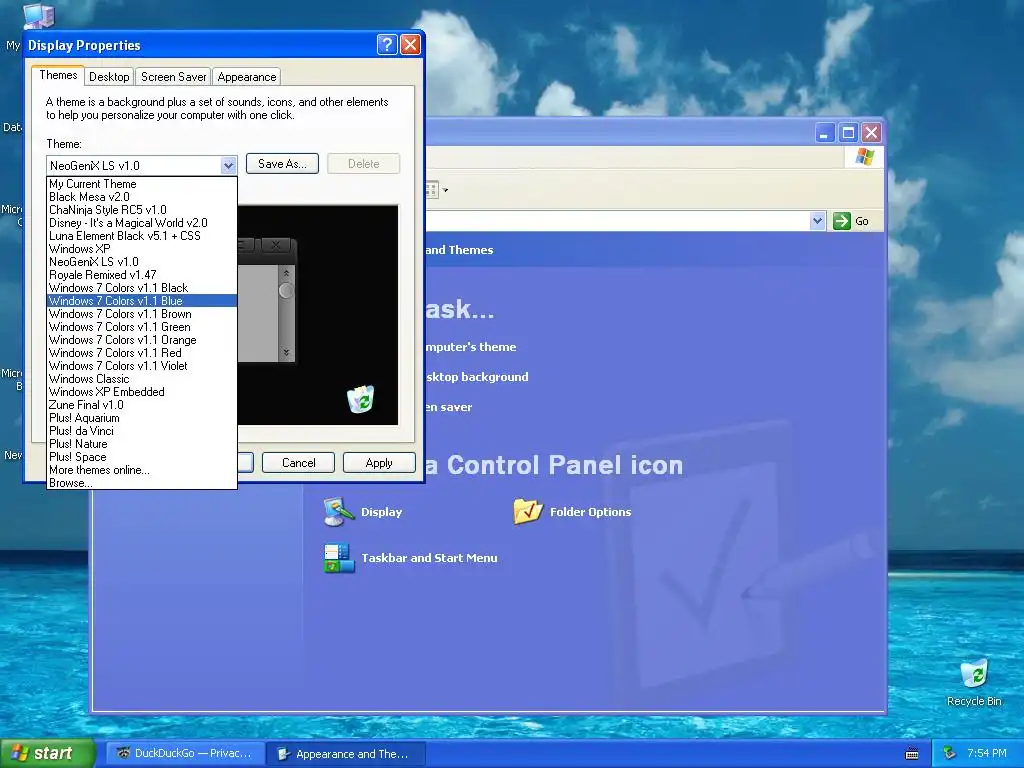Expand the address bar dropdown arrow
The width and height of the screenshot is (1024, 768).
818,221
